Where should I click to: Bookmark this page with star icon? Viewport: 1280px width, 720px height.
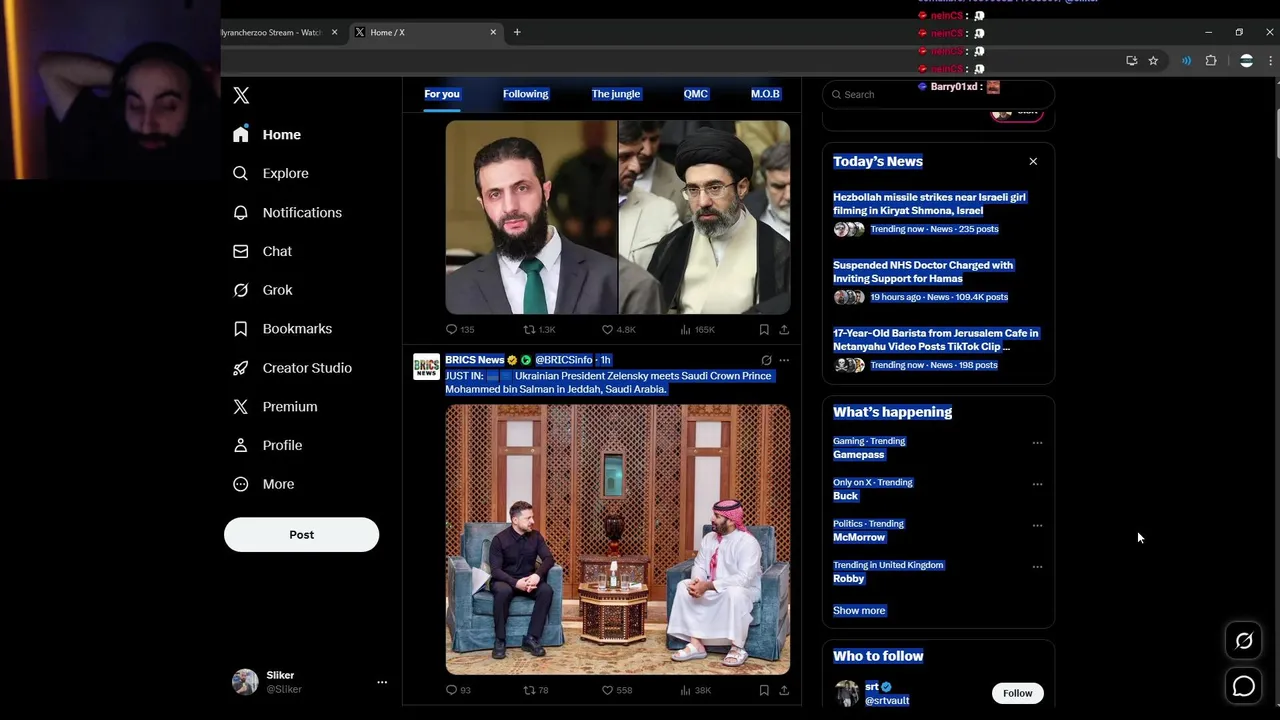coord(1153,61)
